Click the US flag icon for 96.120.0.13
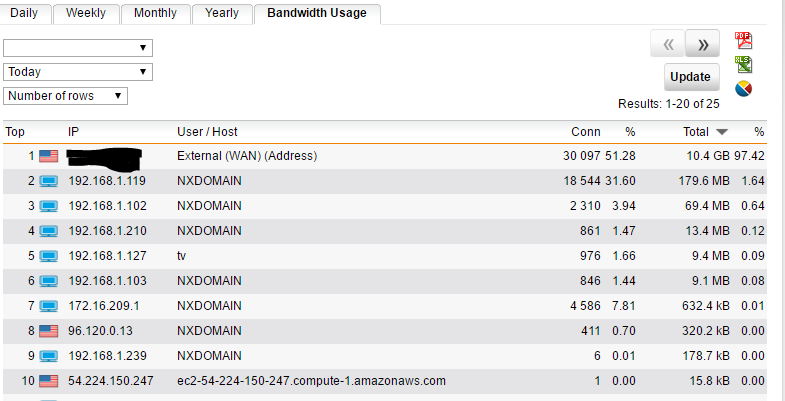Screen dimensions: 785x401 [49, 331]
